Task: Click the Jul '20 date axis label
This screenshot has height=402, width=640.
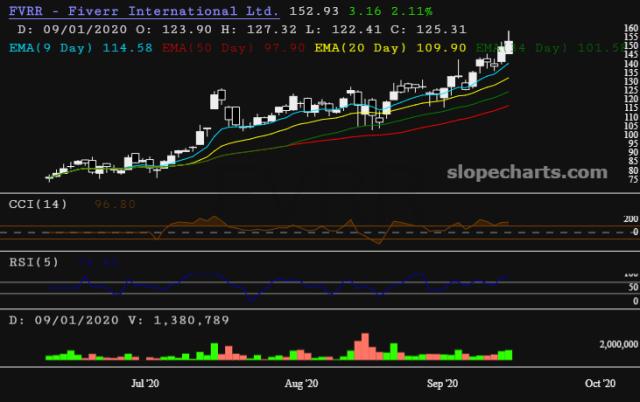Action: pos(145,384)
